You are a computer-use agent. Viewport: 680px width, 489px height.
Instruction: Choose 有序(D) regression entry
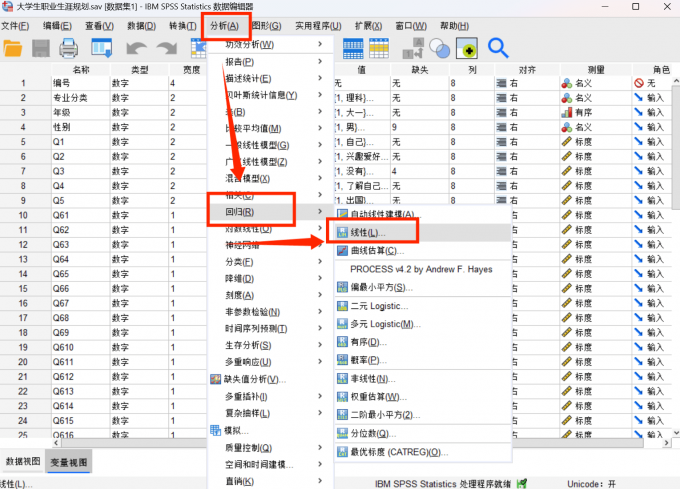[423, 342]
